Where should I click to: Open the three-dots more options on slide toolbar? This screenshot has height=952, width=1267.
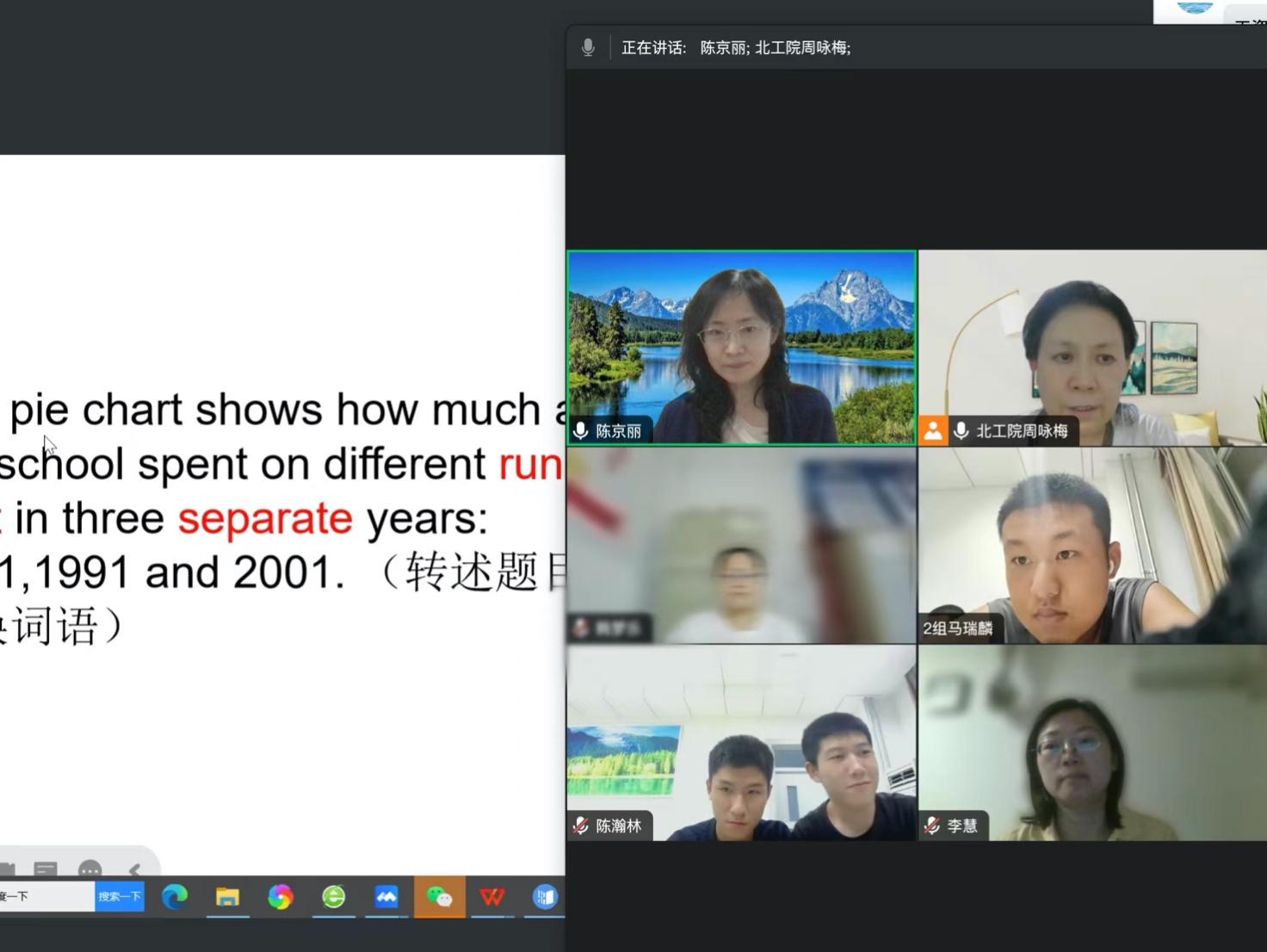90,870
